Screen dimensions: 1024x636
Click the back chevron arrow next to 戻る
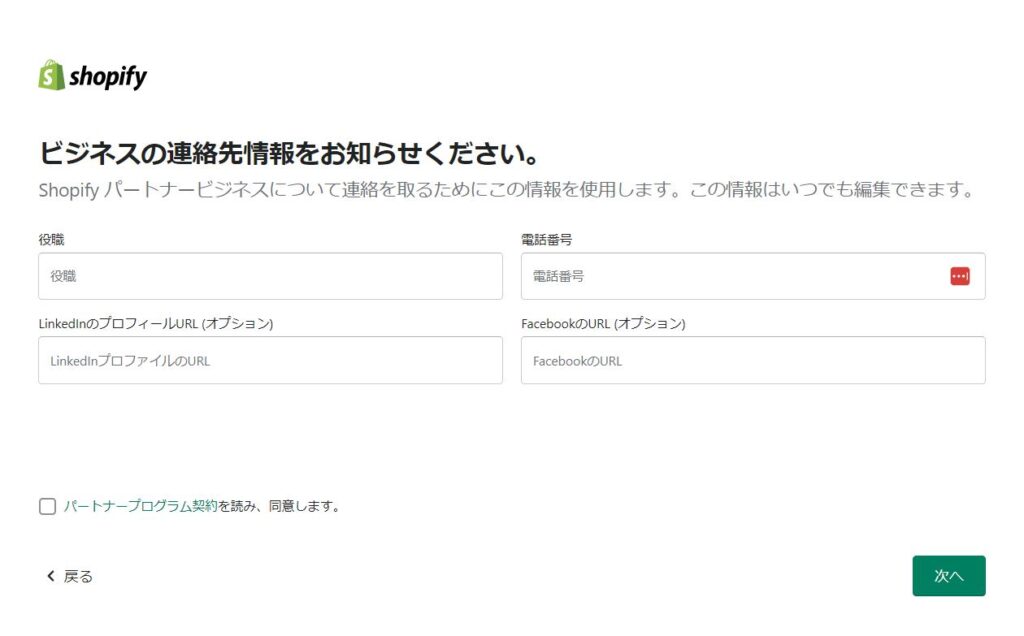50,576
